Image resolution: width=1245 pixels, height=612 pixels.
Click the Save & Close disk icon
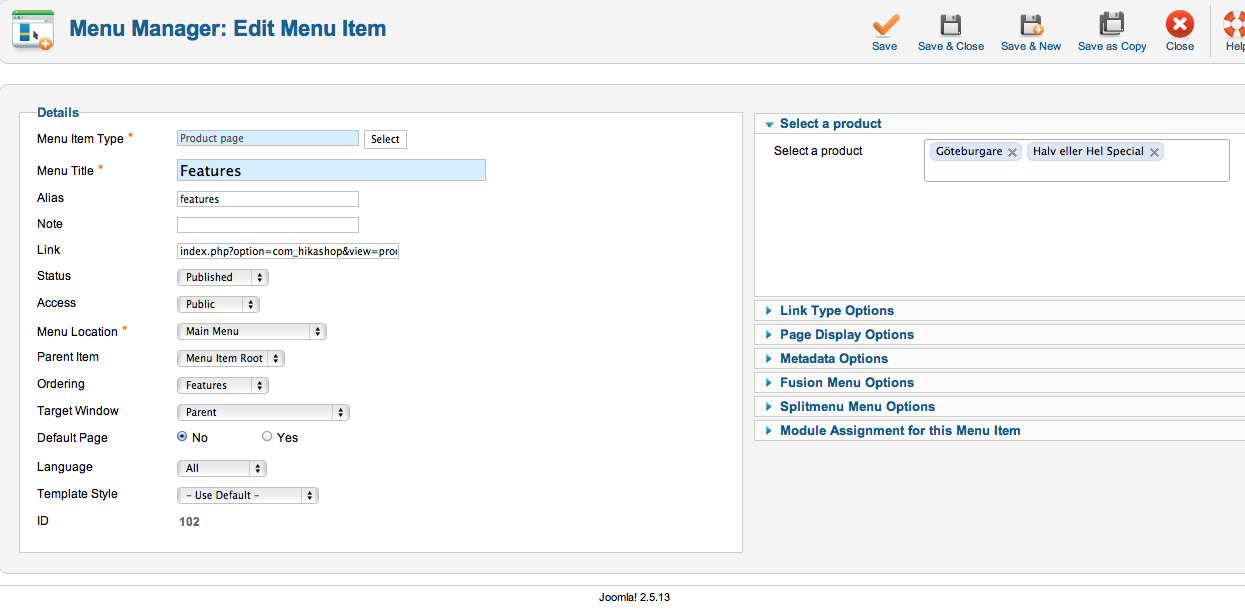coord(950,25)
